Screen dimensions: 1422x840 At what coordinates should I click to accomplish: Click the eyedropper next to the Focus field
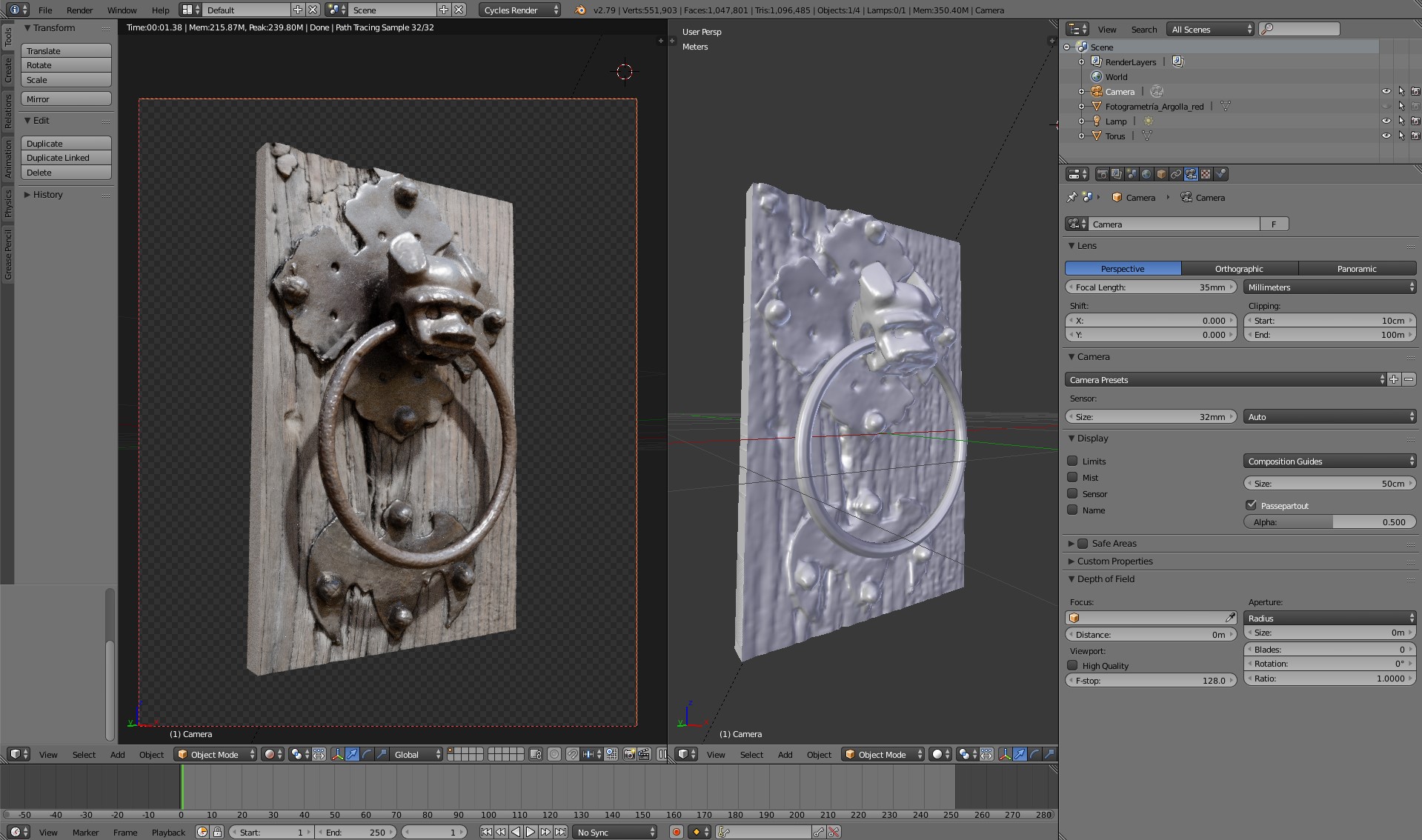1229,617
